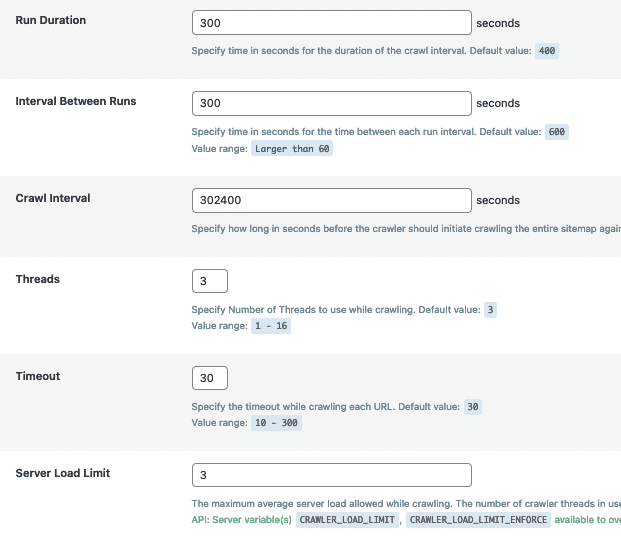Click the Server Load Limit label
This screenshot has height=537, width=621.
(63, 473)
